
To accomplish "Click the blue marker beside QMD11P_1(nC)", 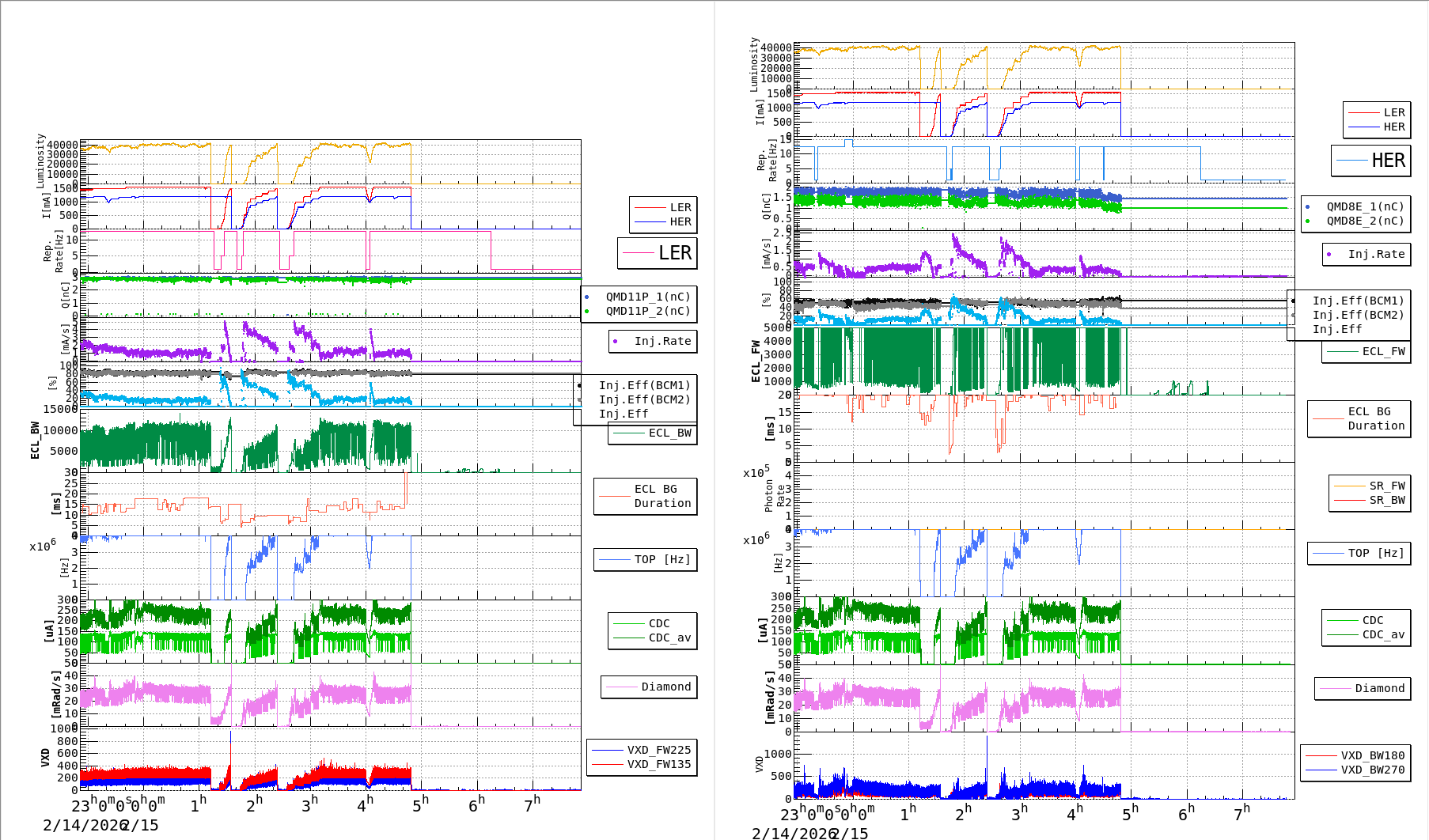I will coord(586,297).
